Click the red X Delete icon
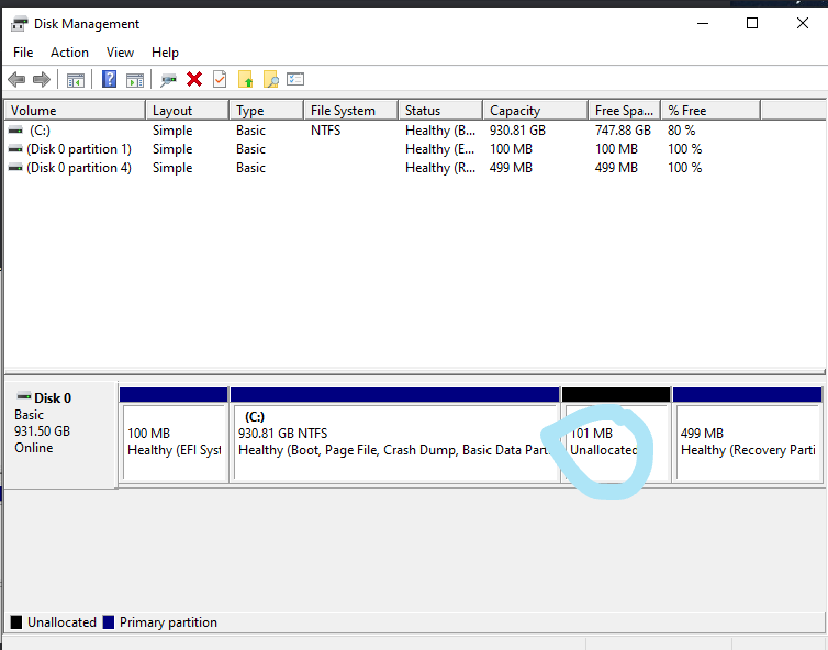Image resolution: width=828 pixels, height=650 pixels. pyautogui.click(x=194, y=79)
